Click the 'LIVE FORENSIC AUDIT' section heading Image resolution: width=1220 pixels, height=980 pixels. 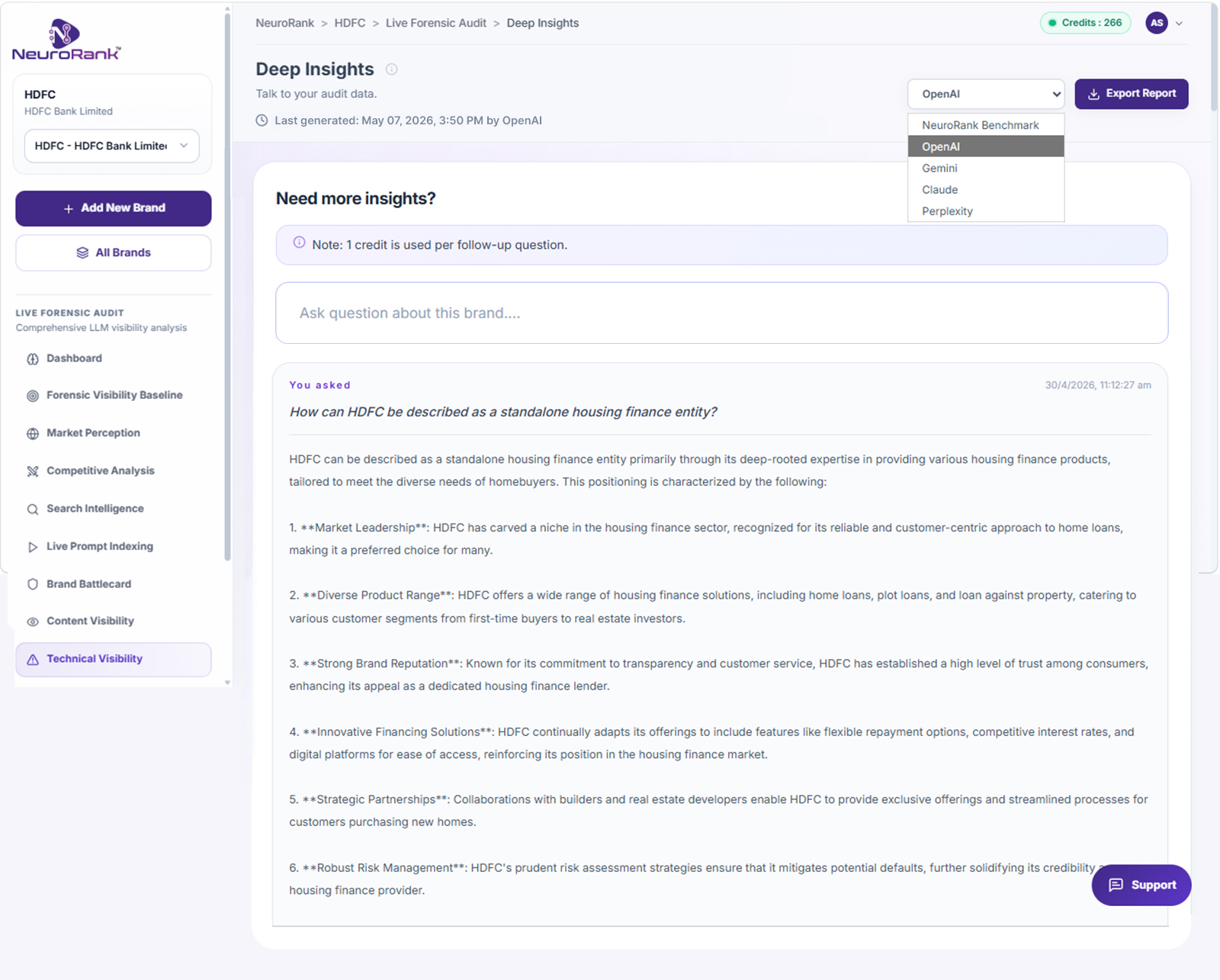69,313
